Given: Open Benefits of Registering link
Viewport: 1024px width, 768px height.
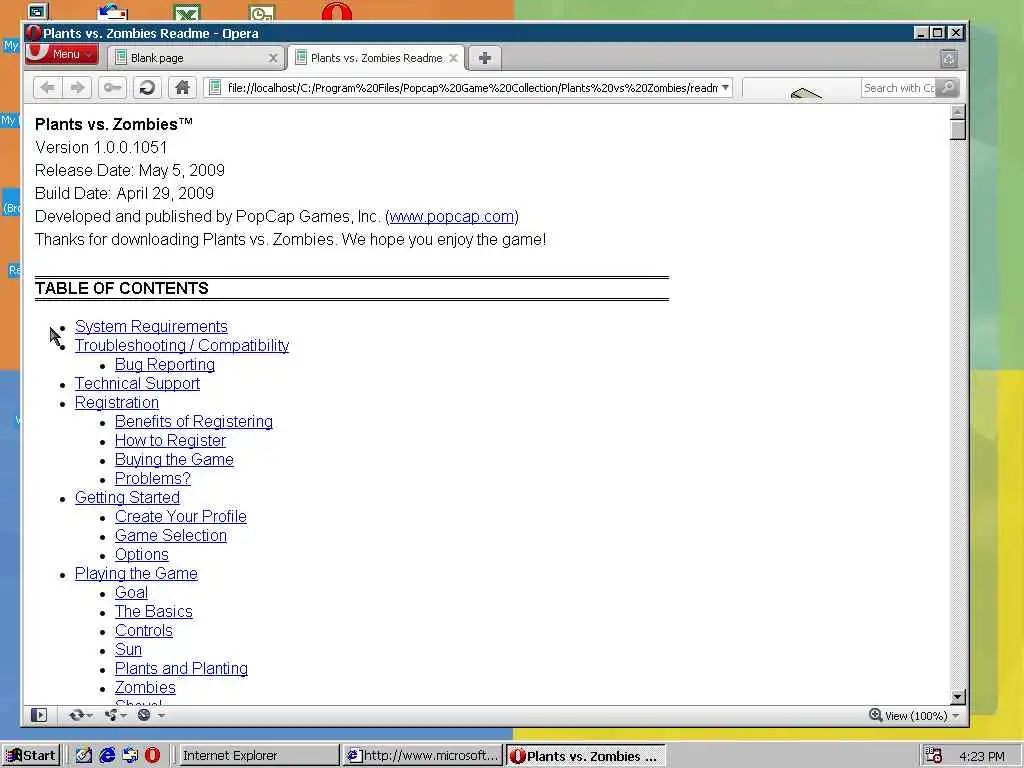Looking at the screenshot, I should pyautogui.click(x=194, y=421).
